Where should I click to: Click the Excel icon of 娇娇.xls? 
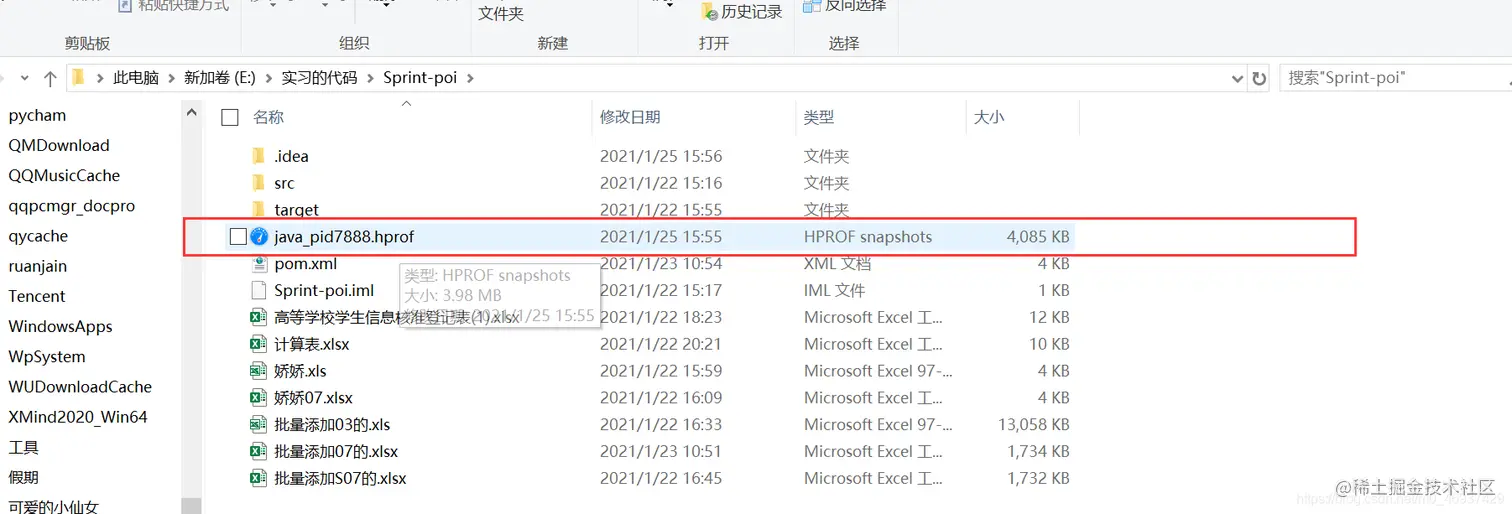[259, 370]
